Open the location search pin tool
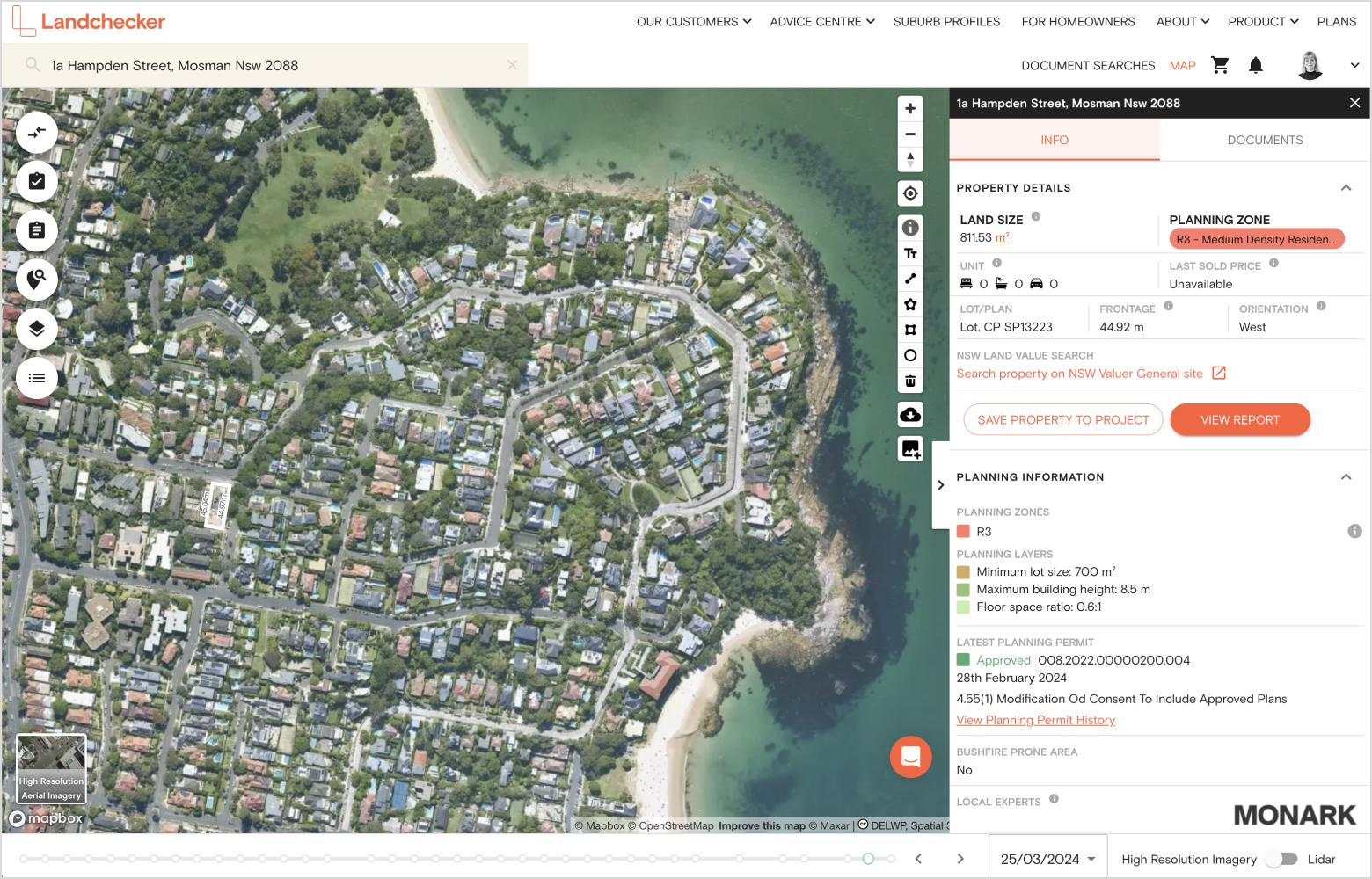This screenshot has width=1372, height=879. 37,280
